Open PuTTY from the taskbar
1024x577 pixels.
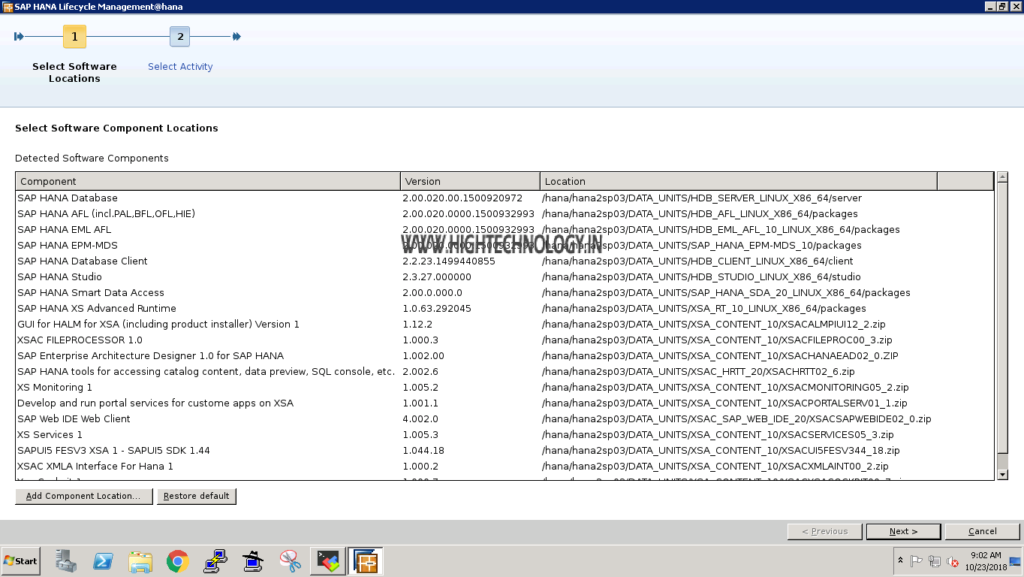click(215, 561)
